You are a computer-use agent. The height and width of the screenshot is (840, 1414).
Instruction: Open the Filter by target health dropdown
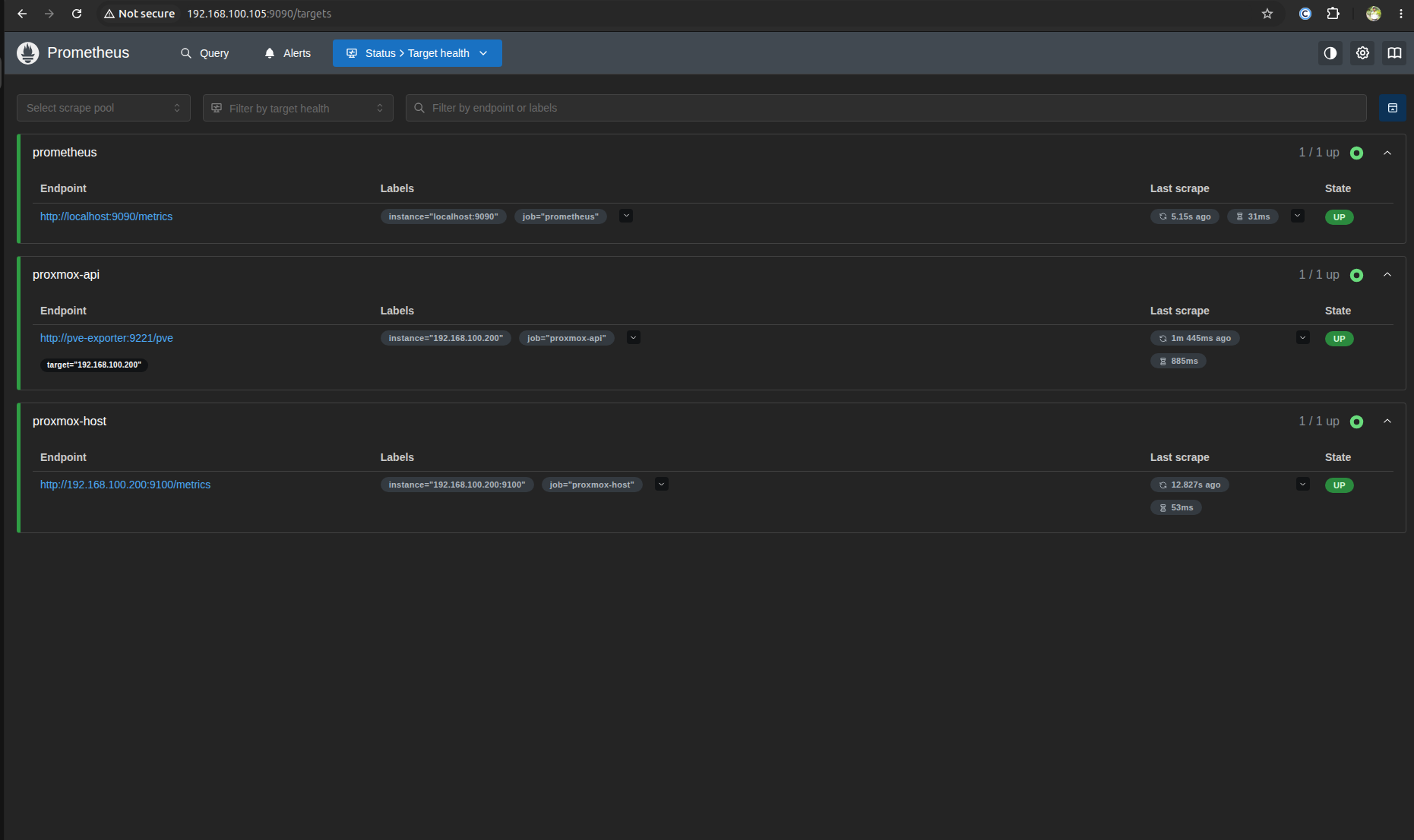tap(298, 108)
